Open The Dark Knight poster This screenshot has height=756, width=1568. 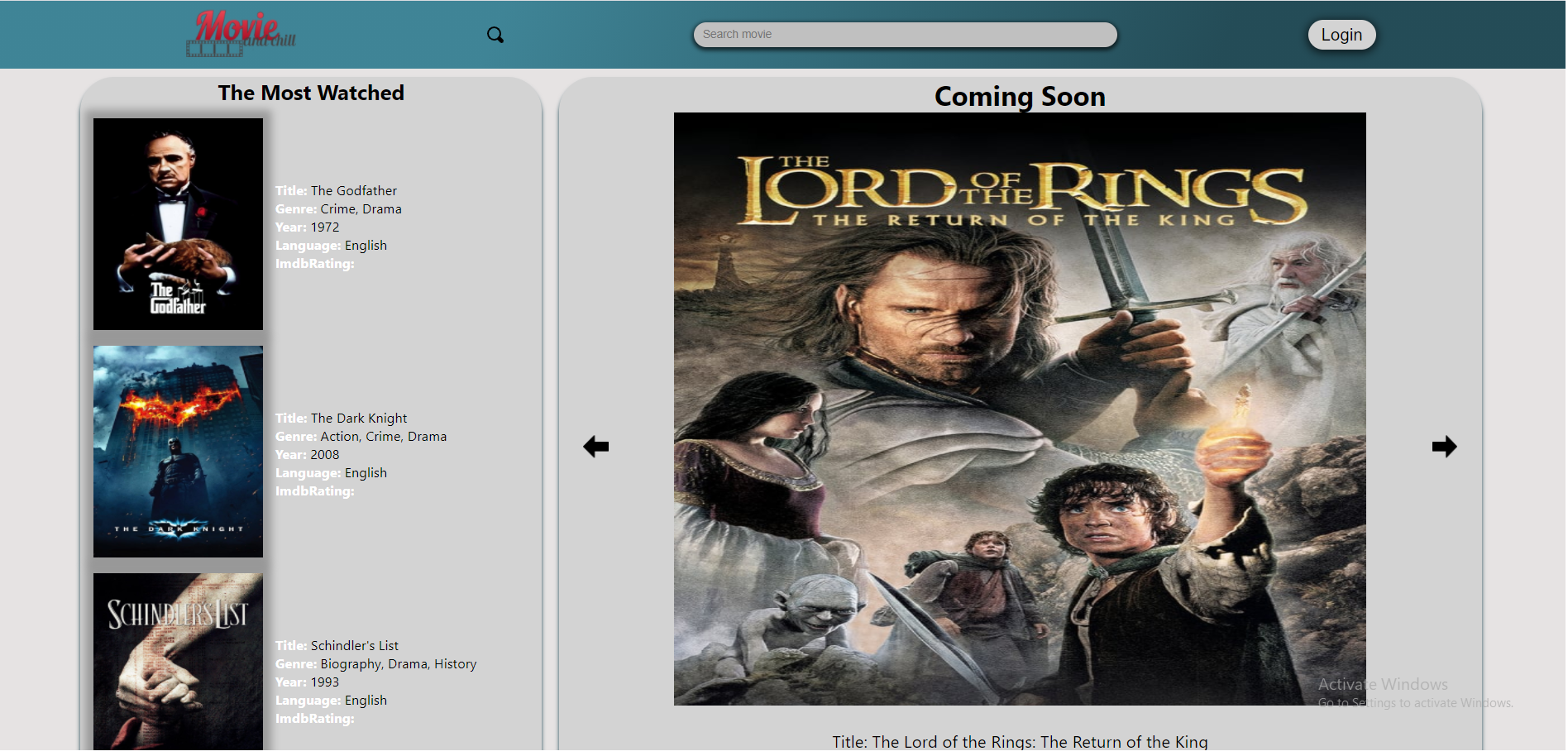(x=178, y=452)
